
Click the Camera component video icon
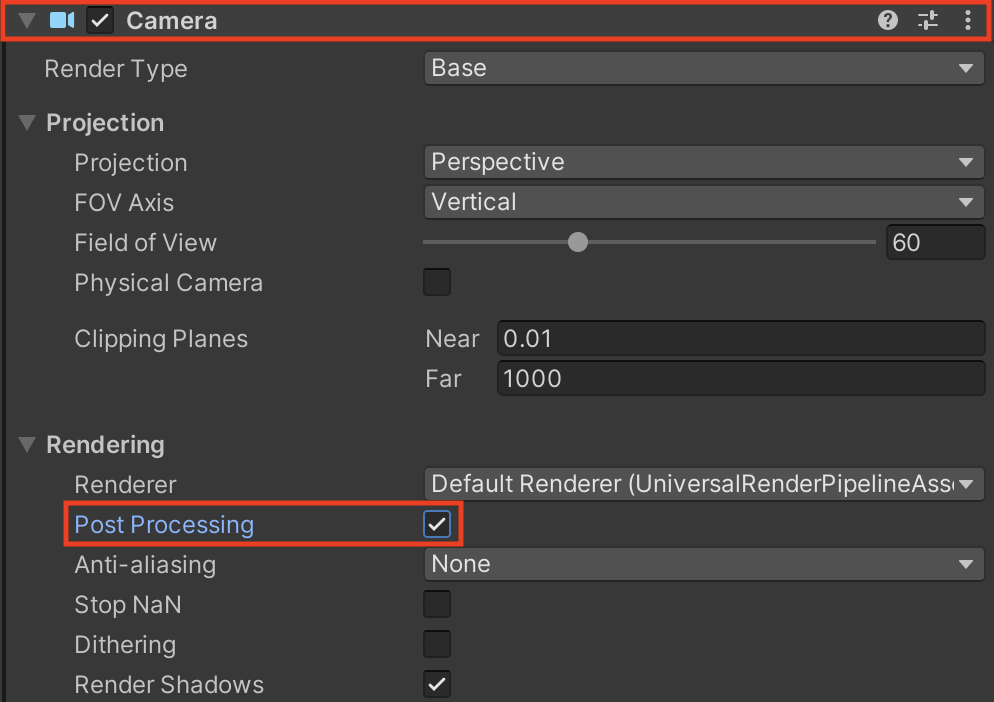tap(62, 20)
